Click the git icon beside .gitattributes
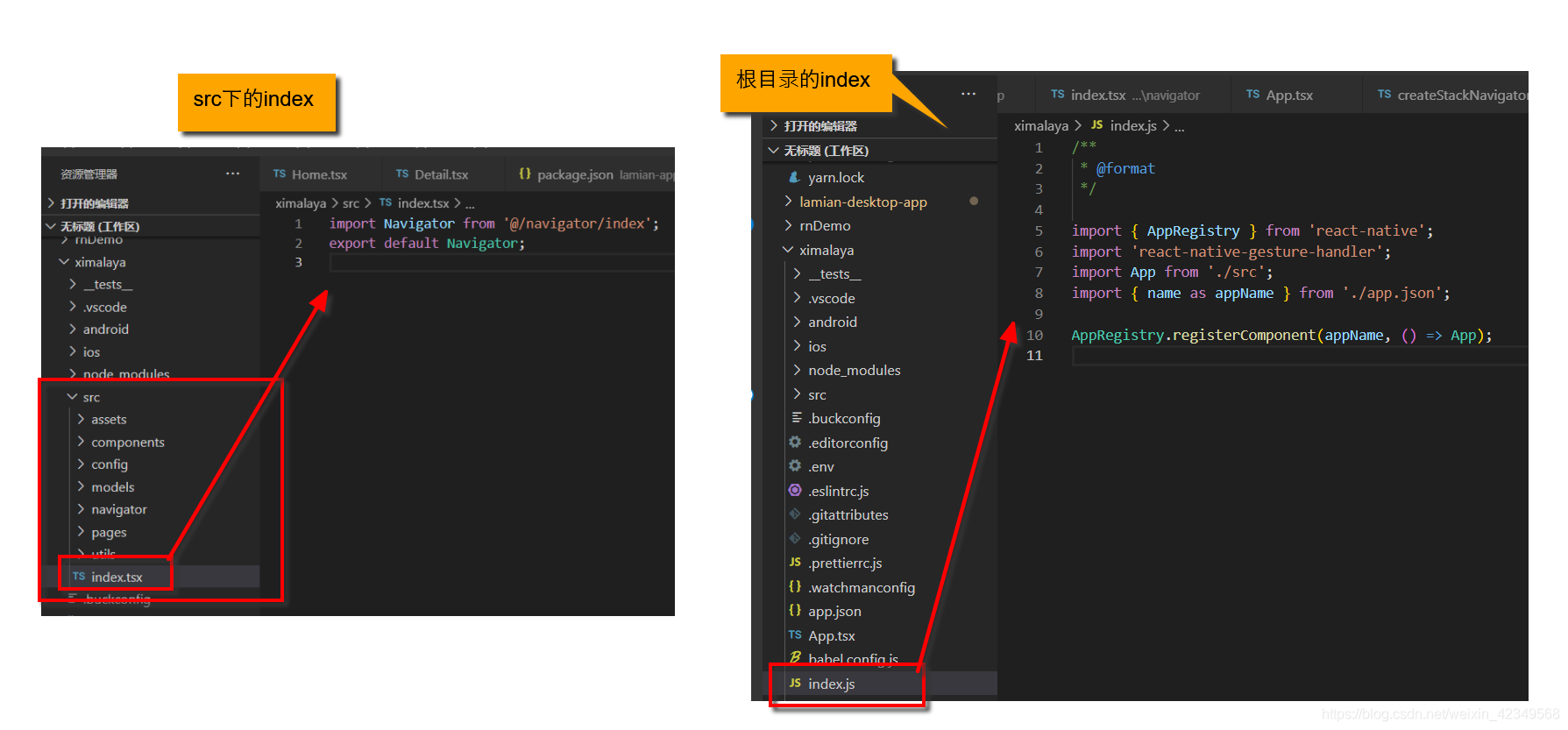1568x730 pixels. point(795,514)
